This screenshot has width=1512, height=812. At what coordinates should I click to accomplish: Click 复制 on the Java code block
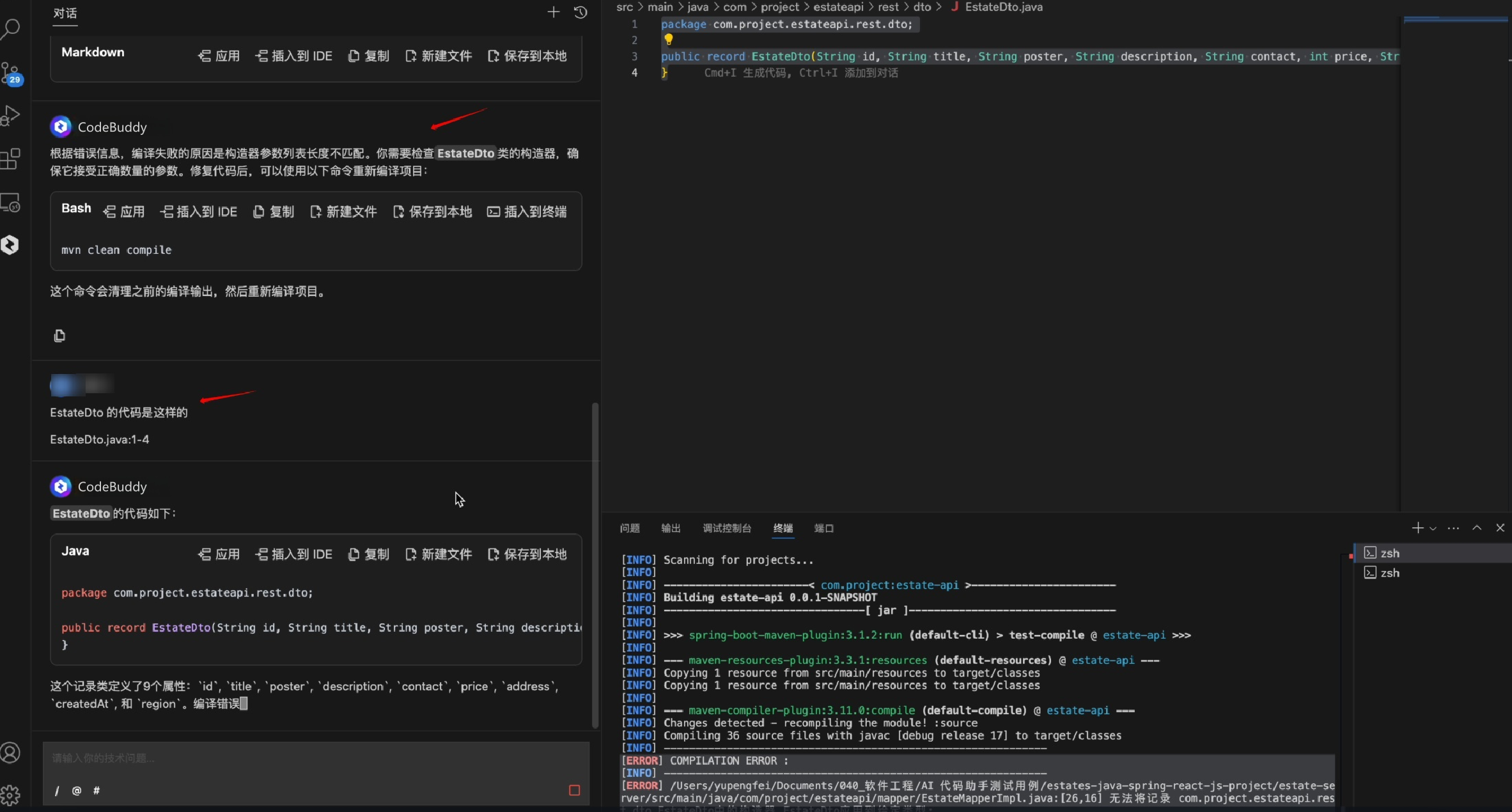click(369, 554)
